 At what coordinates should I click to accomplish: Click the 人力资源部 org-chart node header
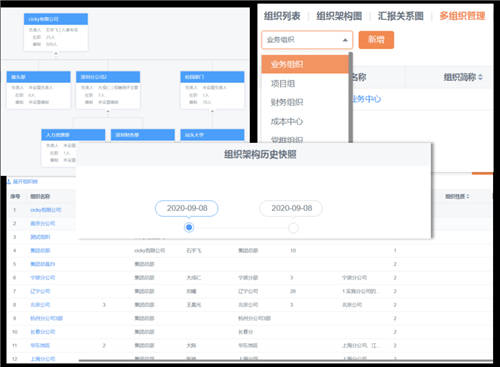[x=73, y=135]
